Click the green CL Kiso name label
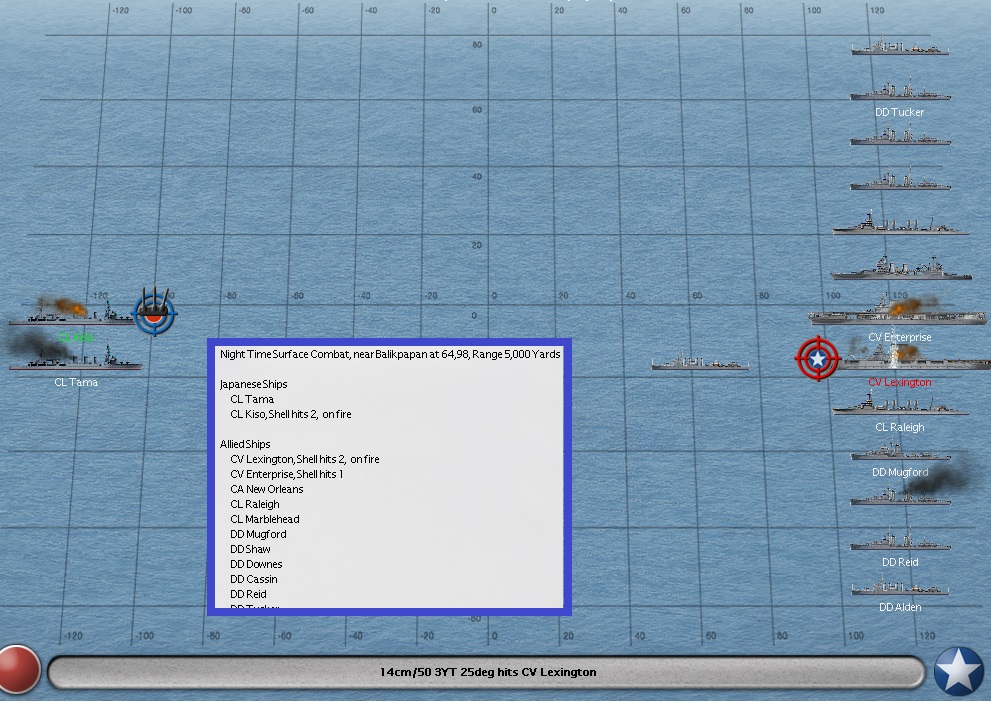This screenshot has width=991, height=702. [x=75, y=337]
